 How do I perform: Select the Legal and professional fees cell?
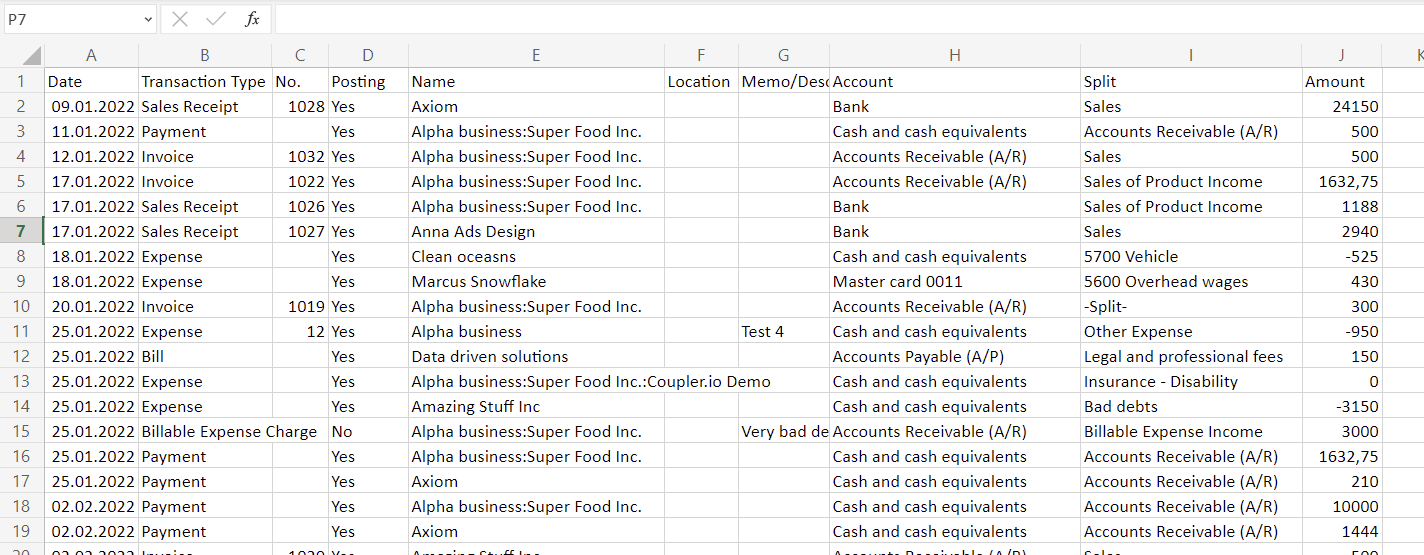coord(1191,356)
